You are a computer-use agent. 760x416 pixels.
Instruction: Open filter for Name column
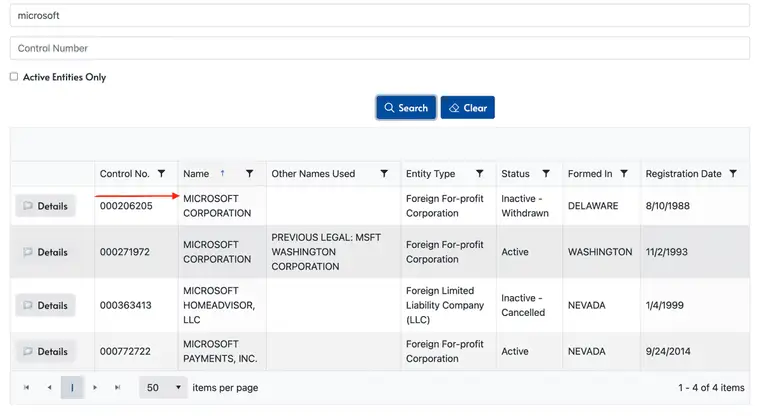coord(249,174)
